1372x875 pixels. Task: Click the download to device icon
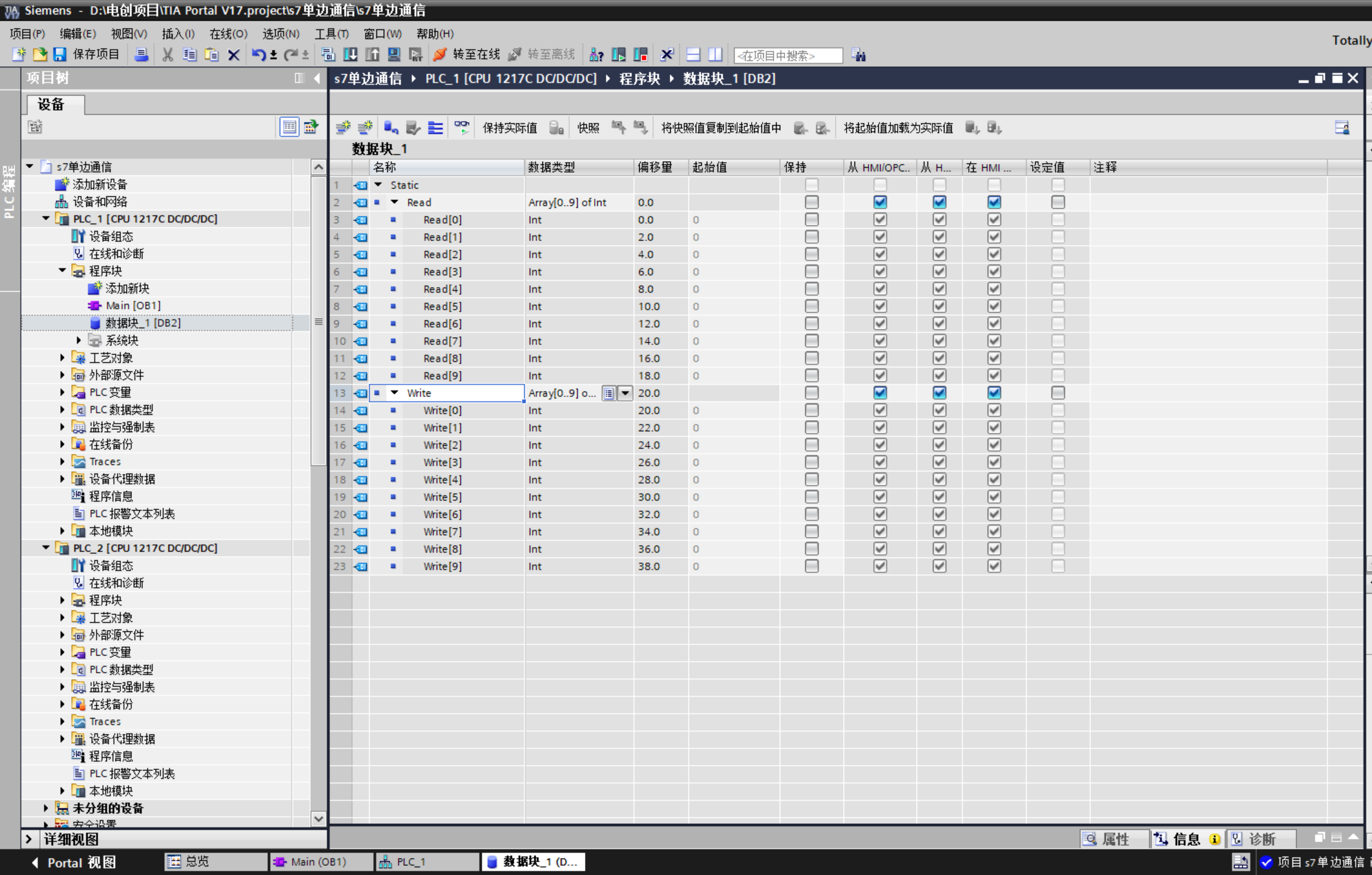coord(350,55)
